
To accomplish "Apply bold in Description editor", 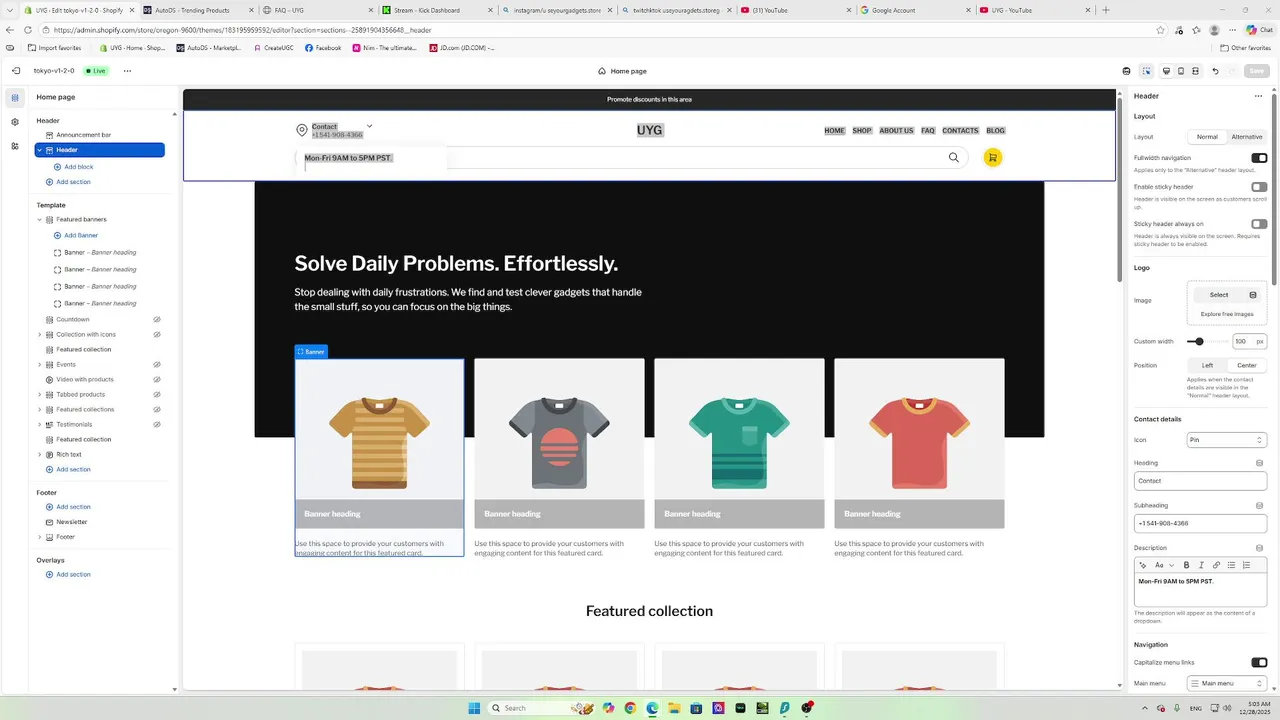I will pyautogui.click(x=1187, y=565).
